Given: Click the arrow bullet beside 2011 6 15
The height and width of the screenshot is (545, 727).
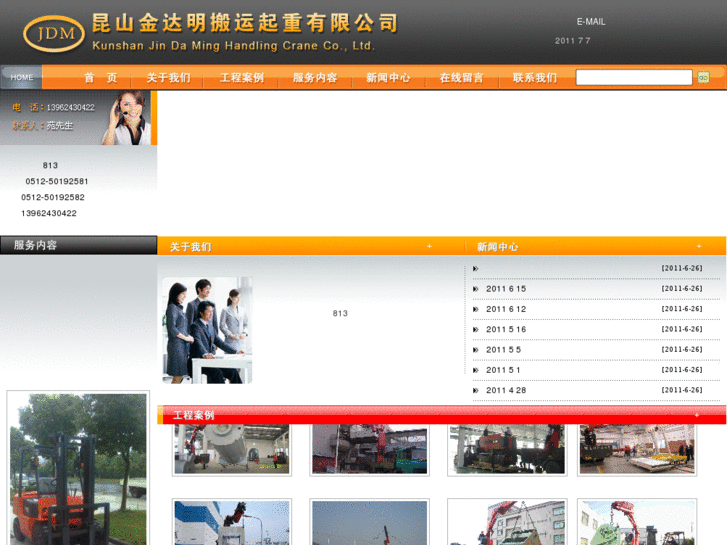Looking at the screenshot, I should 475,289.
